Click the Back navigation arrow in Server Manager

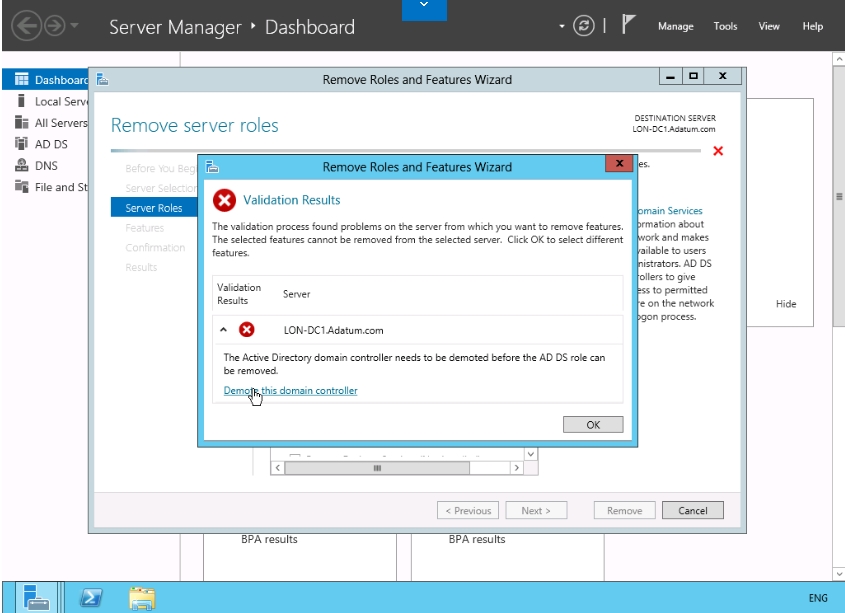(26, 25)
